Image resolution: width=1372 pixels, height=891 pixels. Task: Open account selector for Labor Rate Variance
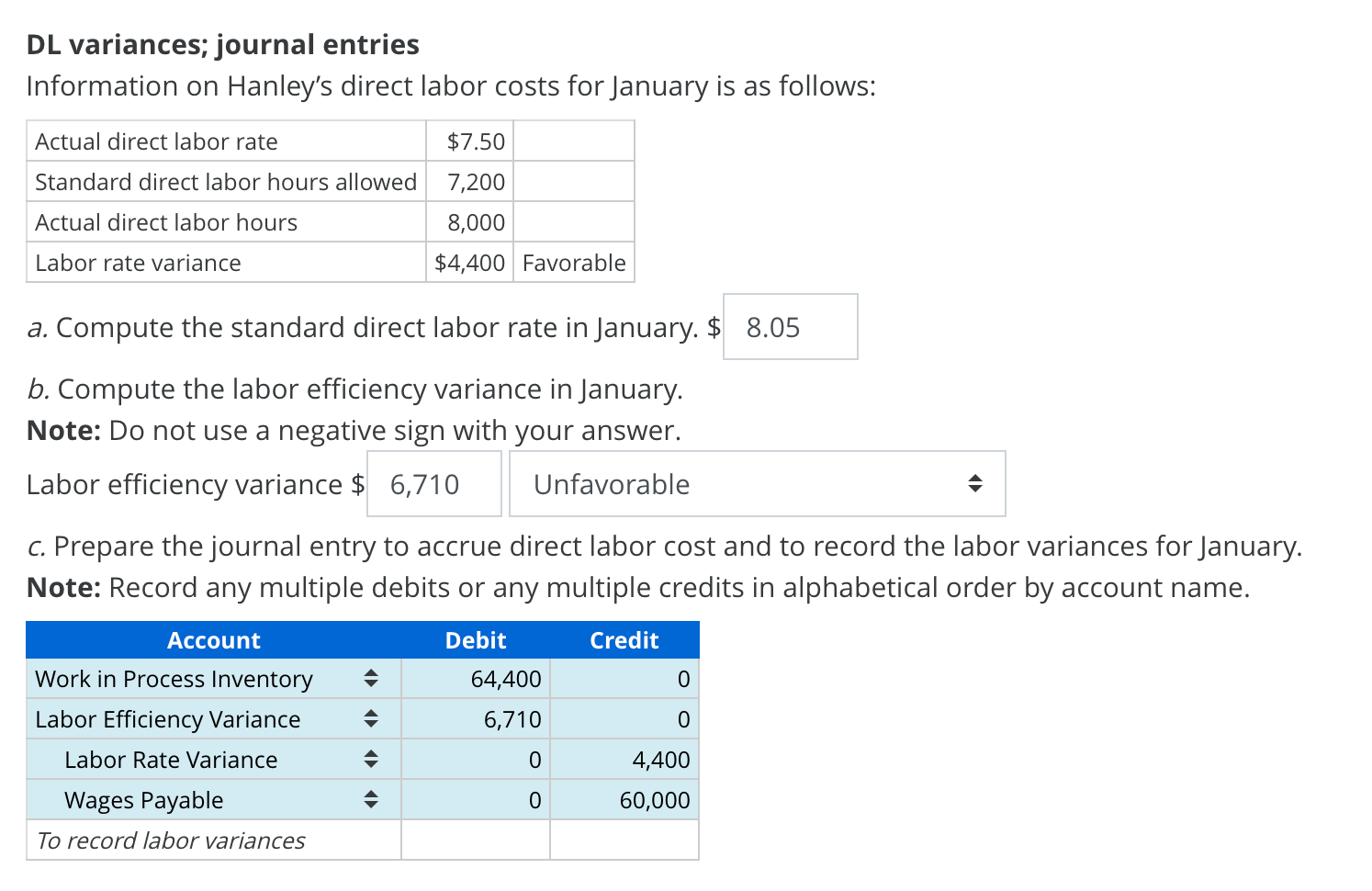(x=371, y=759)
